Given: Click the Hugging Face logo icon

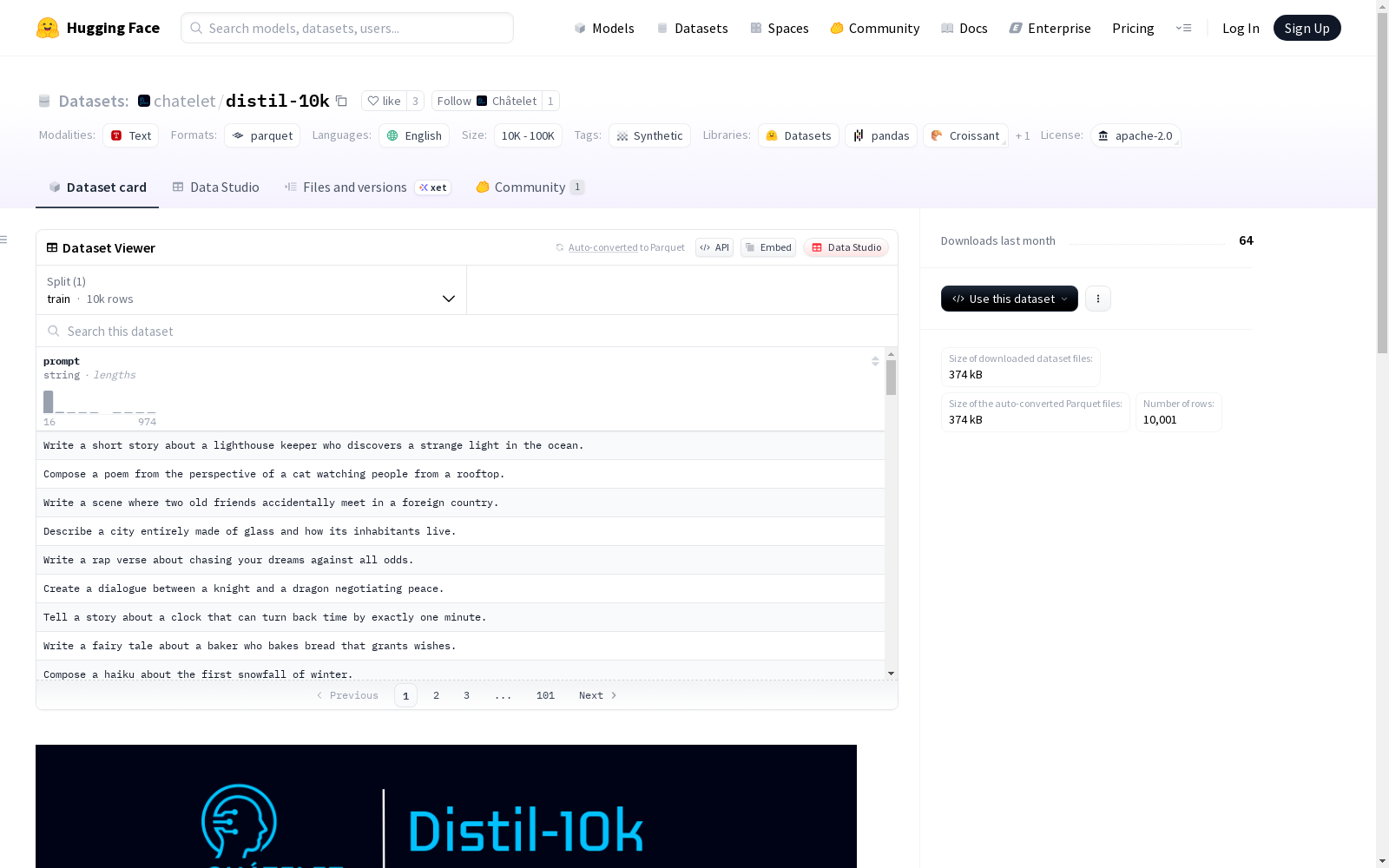Looking at the screenshot, I should click(48, 28).
